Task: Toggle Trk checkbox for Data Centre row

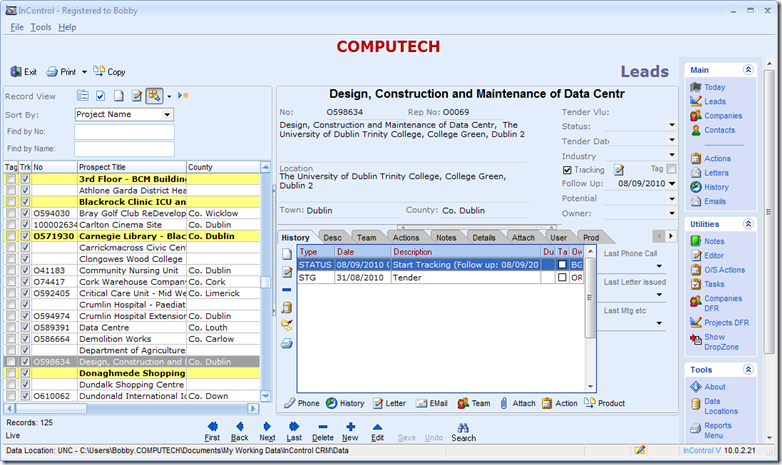Action: 25,328
